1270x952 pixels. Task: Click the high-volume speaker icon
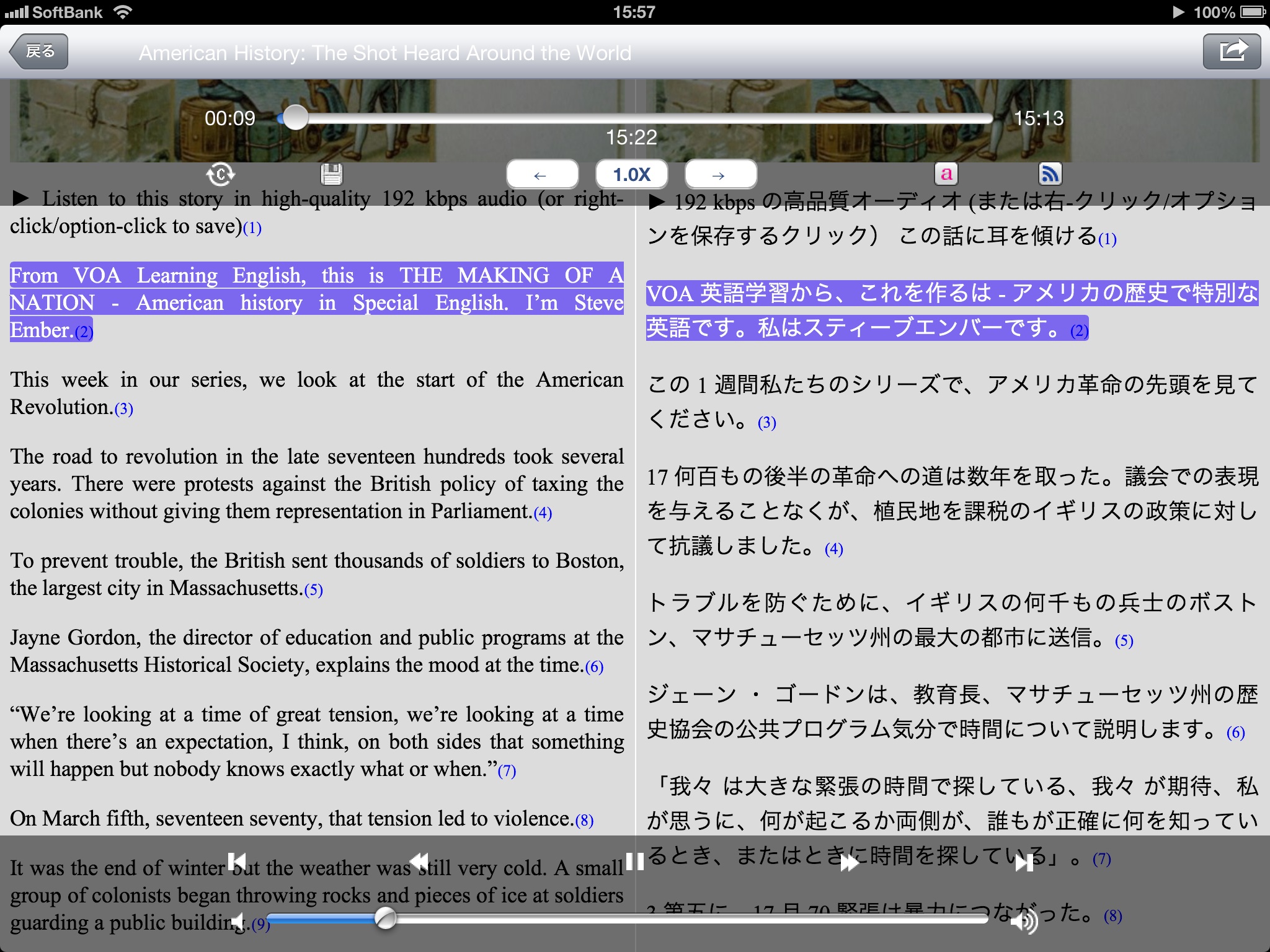coord(1024,922)
